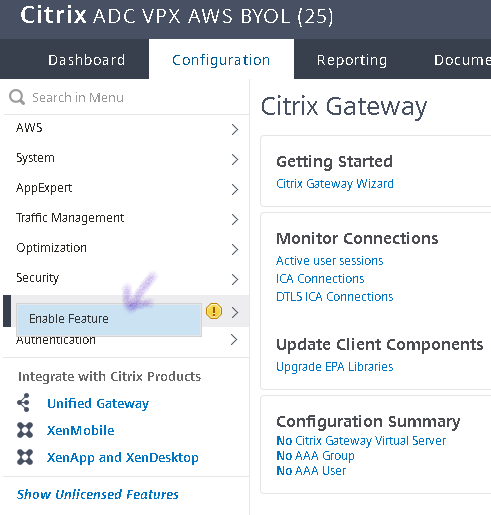The height and width of the screenshot is (515, 491).
Task: Click the XenApp and XenDesktop icon
Action: point(25,457)
